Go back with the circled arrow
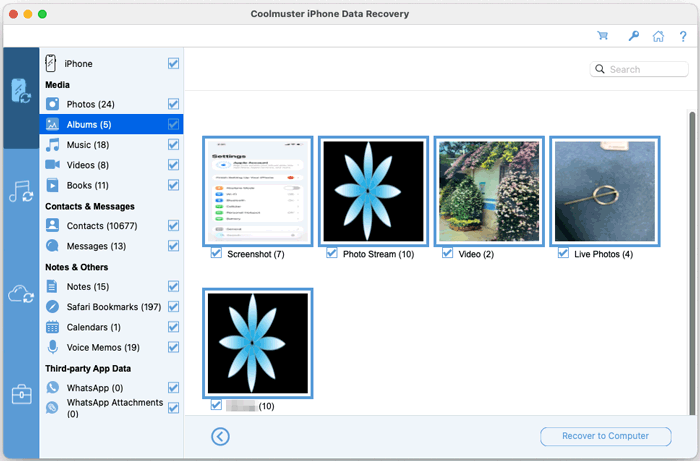The height and width of the screenshot is (461, 700). pos(220,436)
